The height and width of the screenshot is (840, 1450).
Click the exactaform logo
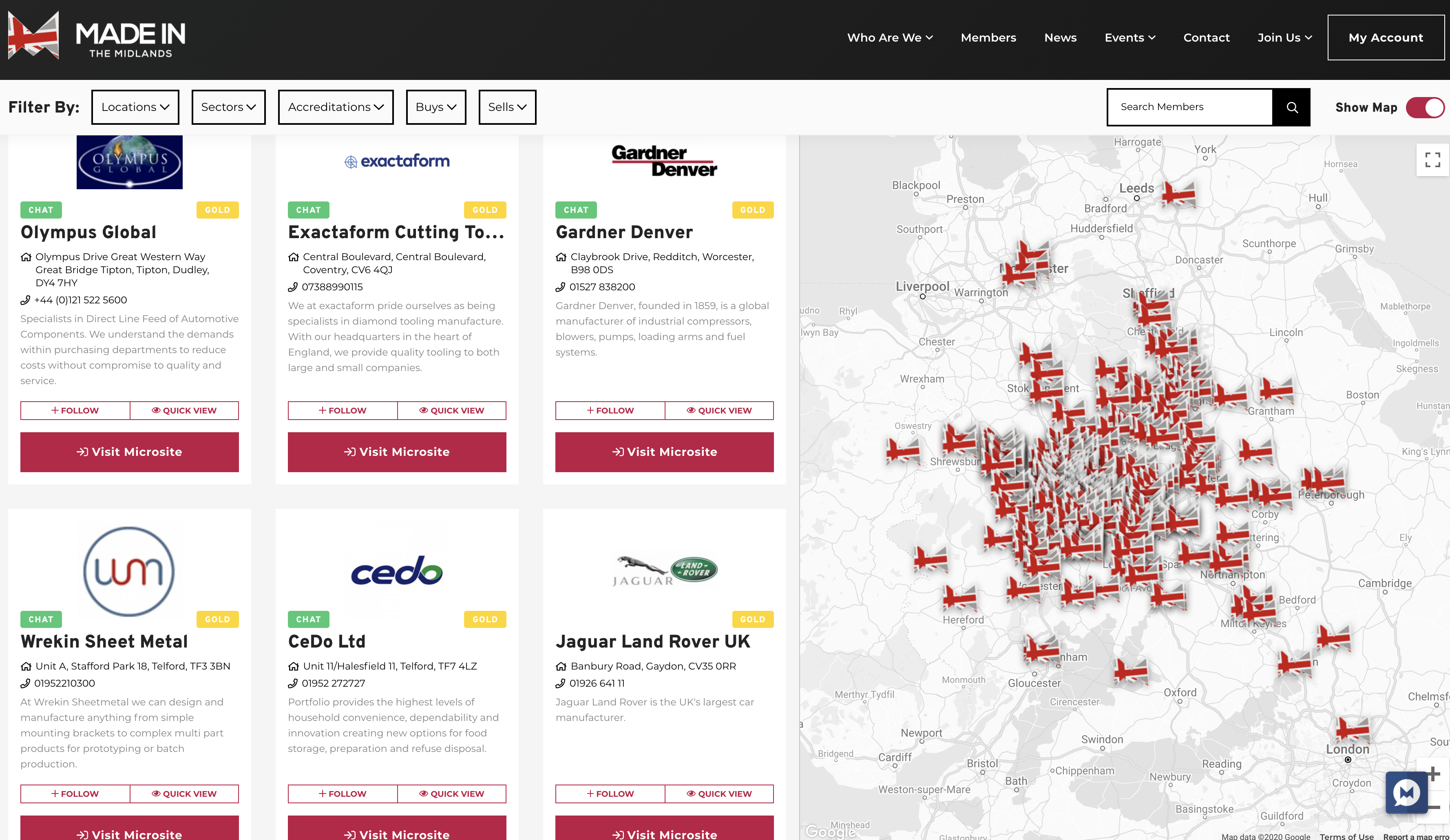pos(397,161)
